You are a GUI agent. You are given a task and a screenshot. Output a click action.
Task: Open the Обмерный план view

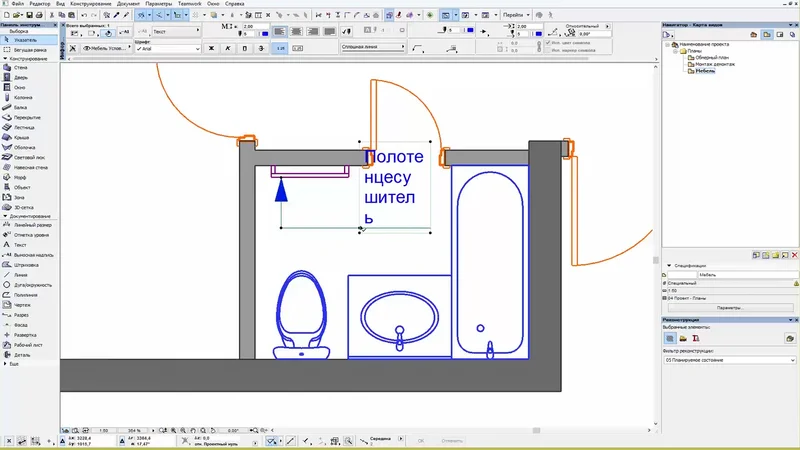712,58
